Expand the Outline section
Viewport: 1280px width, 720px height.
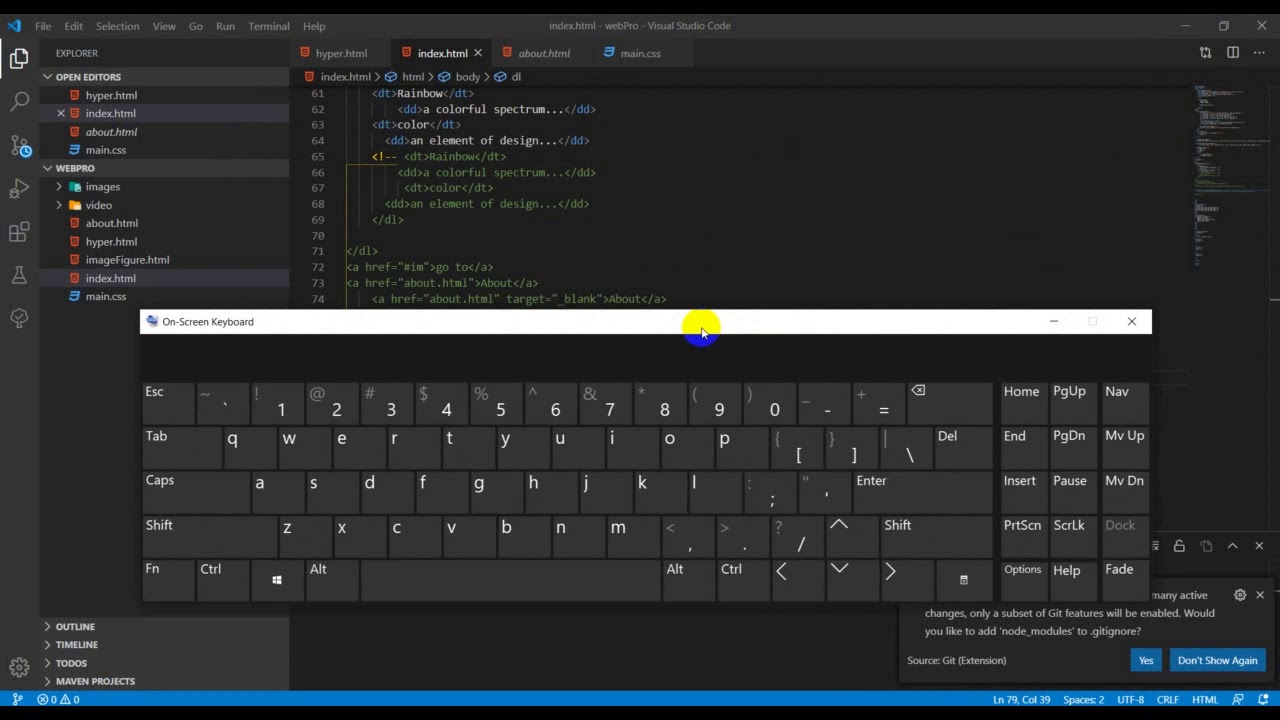tap(165, 627)
